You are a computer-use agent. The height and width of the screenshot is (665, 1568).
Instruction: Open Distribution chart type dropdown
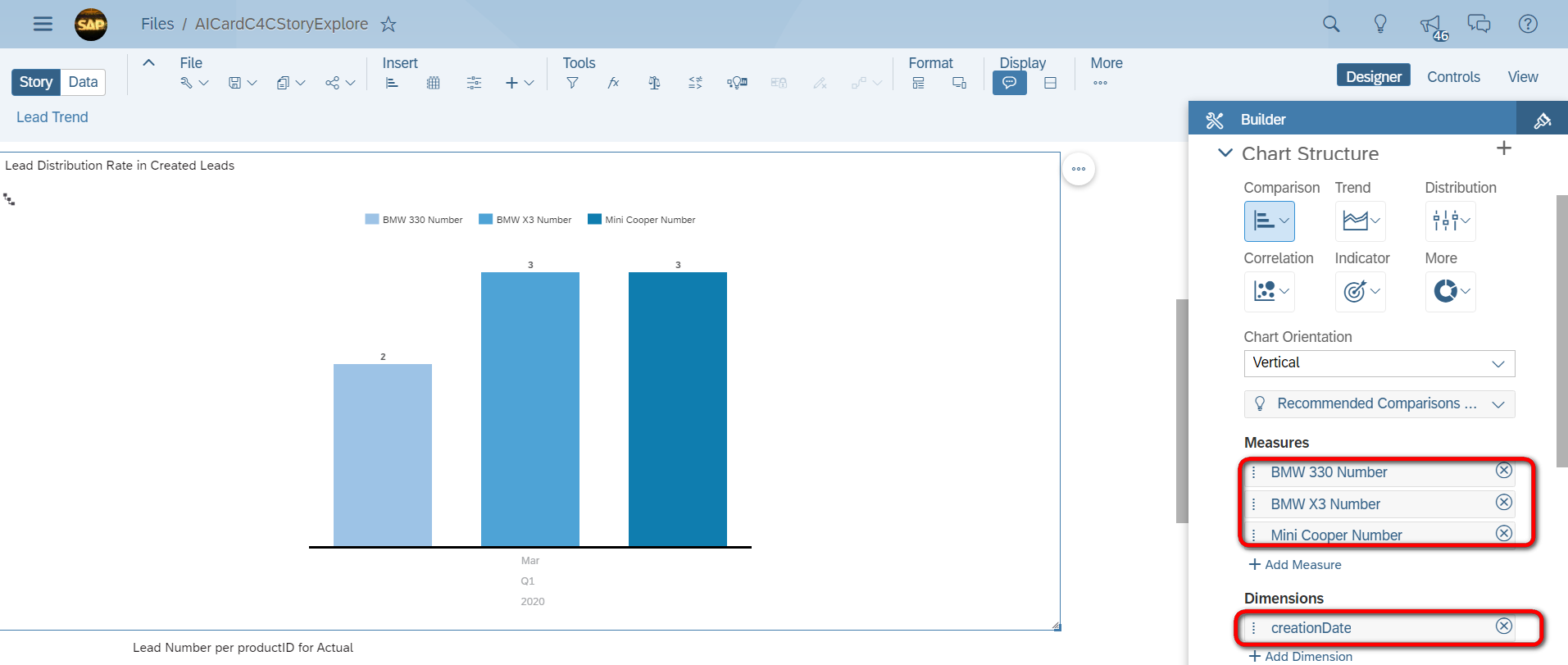point(1451,221)
